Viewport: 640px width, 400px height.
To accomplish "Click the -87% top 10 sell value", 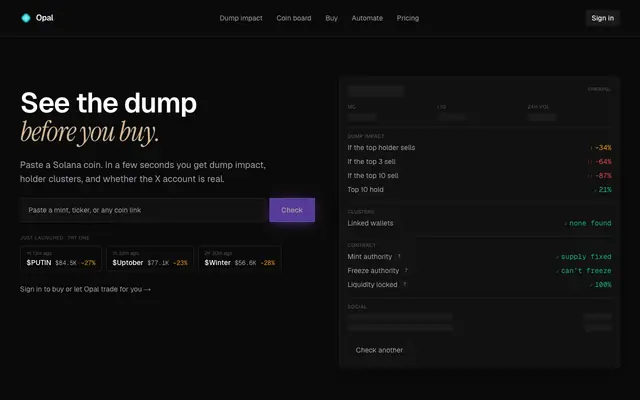I will tap(603, 176).
